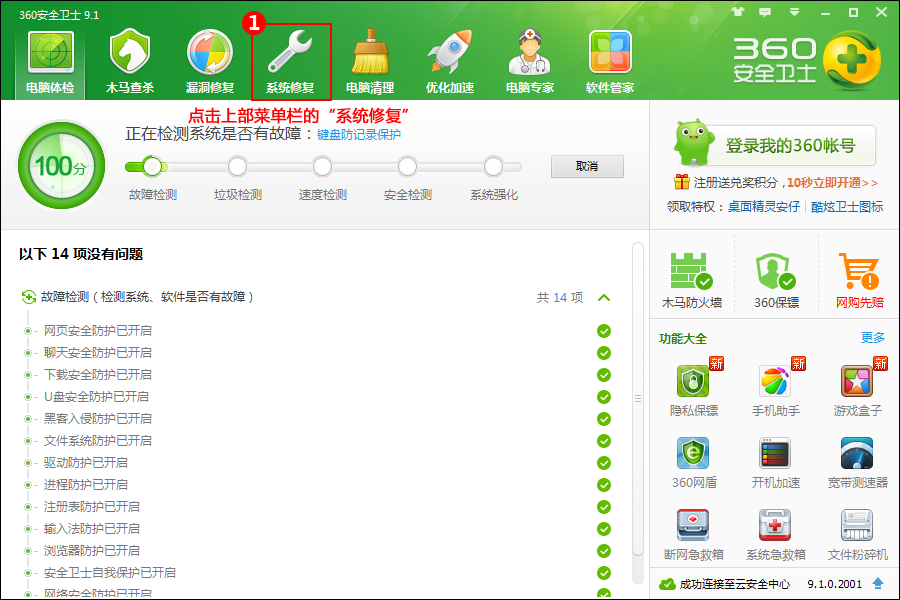Click the 10秒立即开通 link
Screen dimensions: 900x600
click(832, 183)
